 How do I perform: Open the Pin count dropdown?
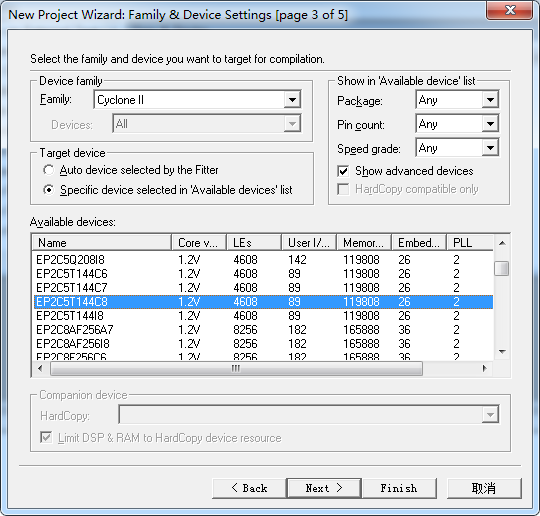point(457,124)
